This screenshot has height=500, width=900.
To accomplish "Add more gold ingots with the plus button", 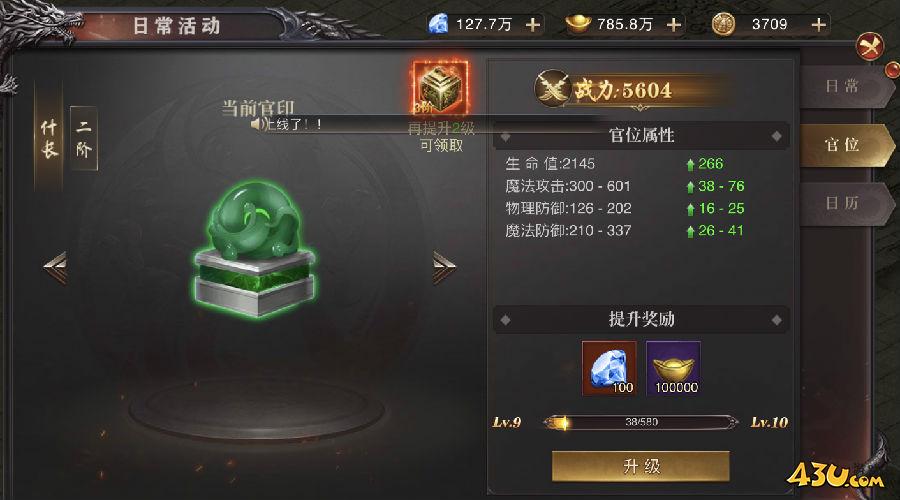I will (x=674, y=25).
